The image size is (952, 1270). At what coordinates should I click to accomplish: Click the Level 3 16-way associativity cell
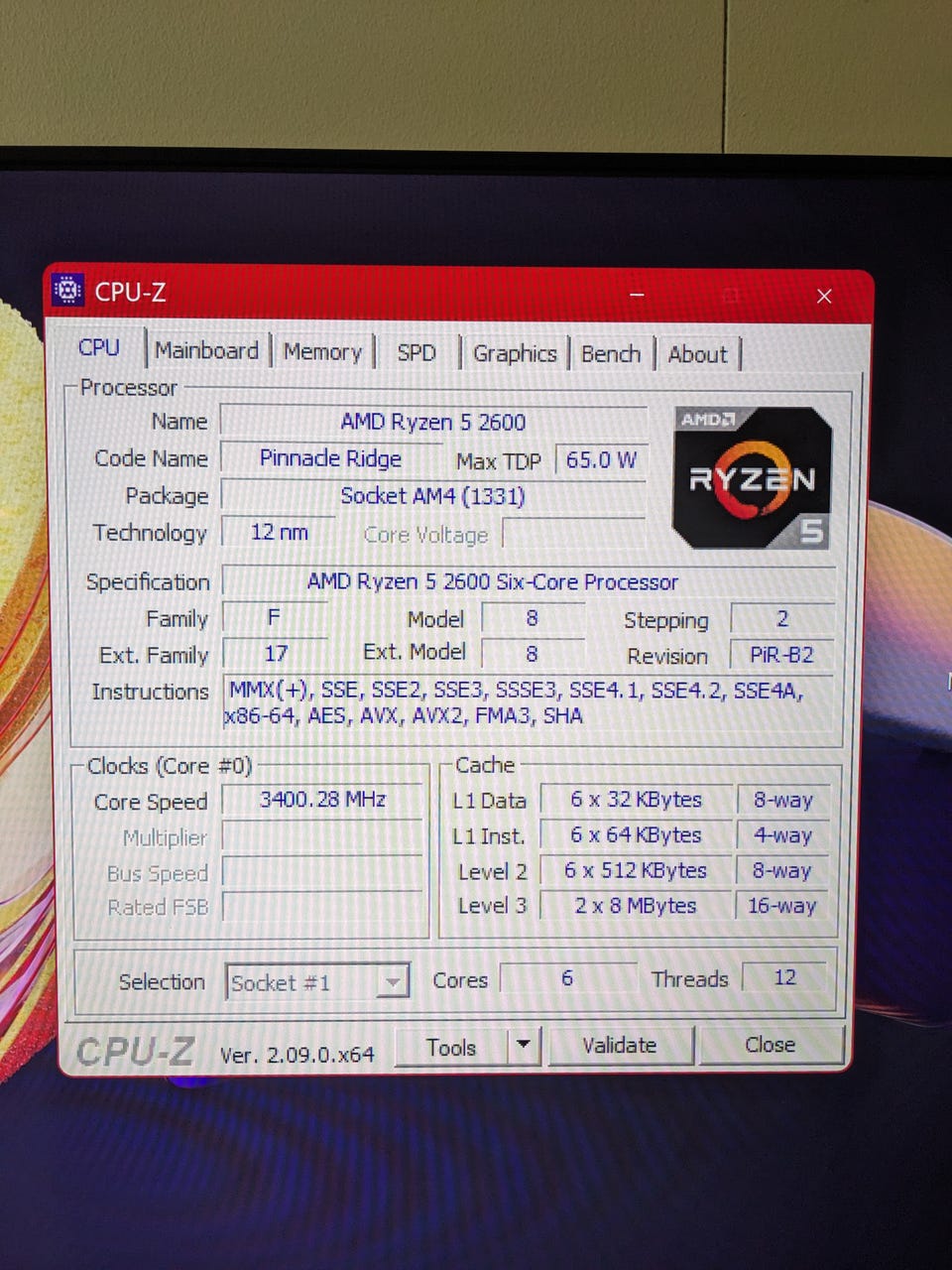coord(783,906)
